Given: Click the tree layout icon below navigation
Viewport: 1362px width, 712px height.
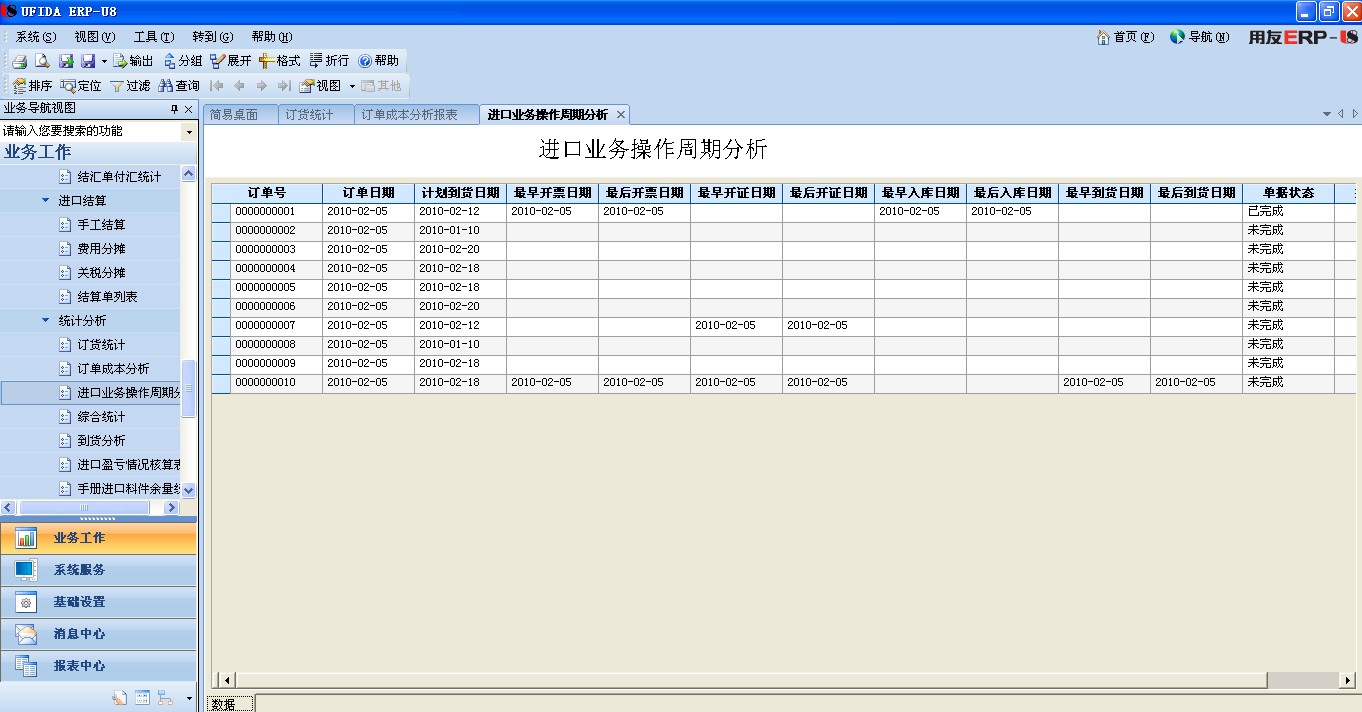Looking at the screenshot, I should pos(165,698).
